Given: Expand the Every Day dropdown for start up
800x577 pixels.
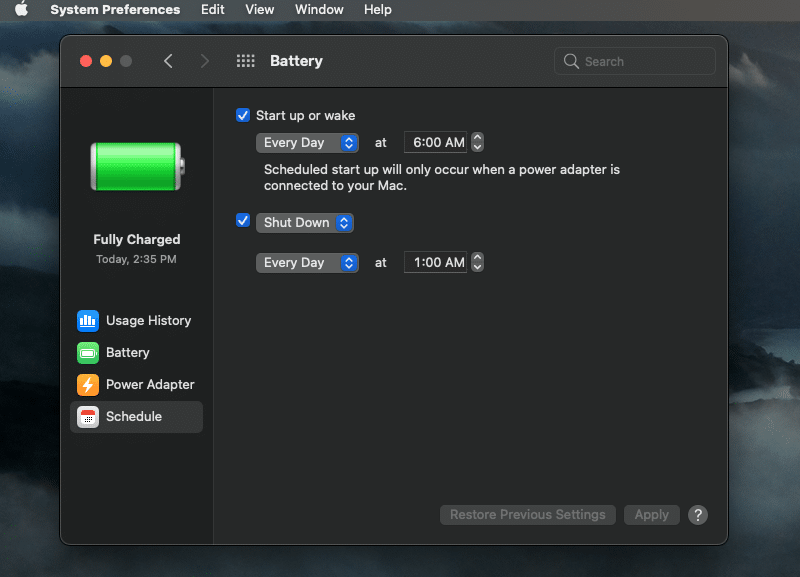Looking at the screenshot, I should coord(307,143).
